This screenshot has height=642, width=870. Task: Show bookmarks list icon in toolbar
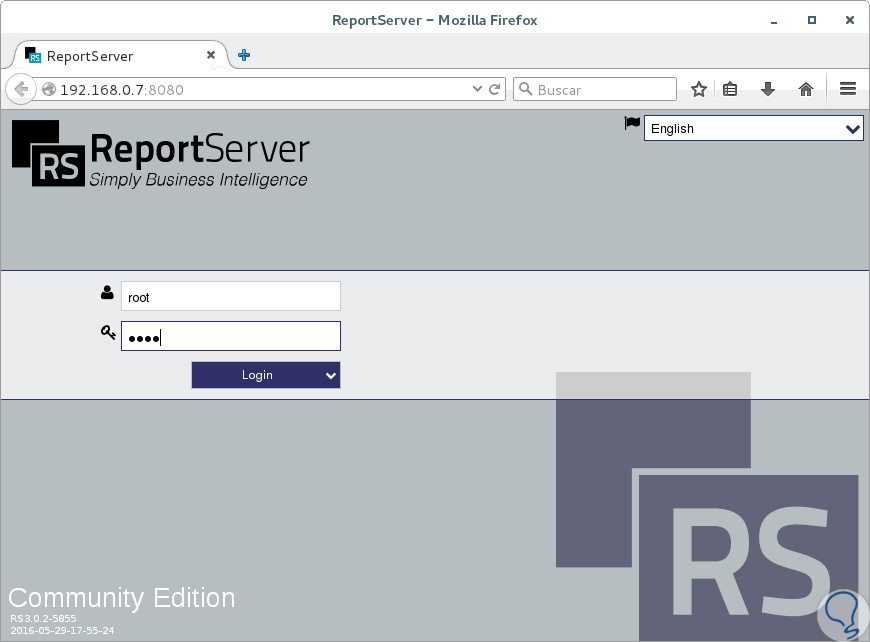tap(730, 89)
